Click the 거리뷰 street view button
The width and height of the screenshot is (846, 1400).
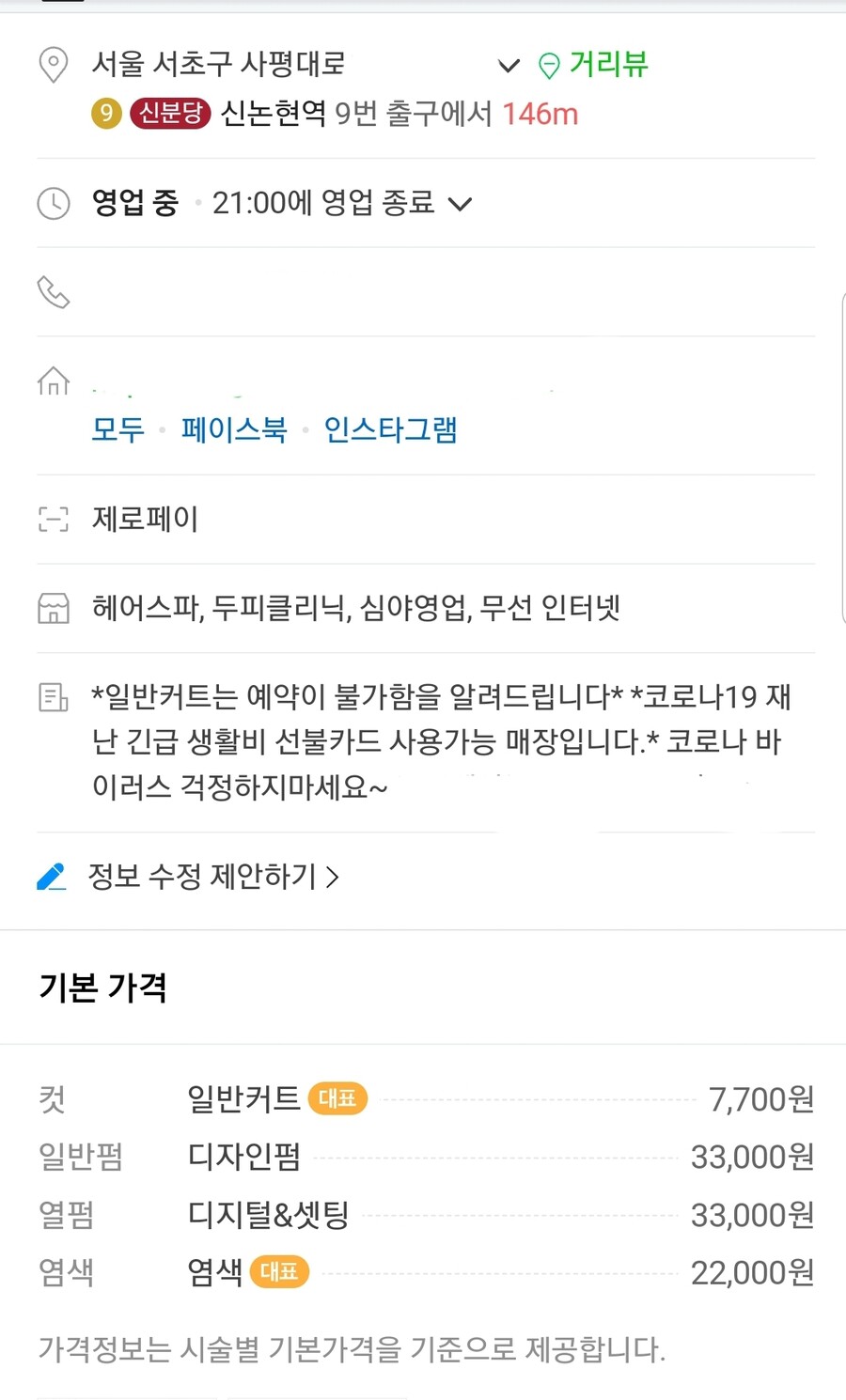tap(608, 64)
